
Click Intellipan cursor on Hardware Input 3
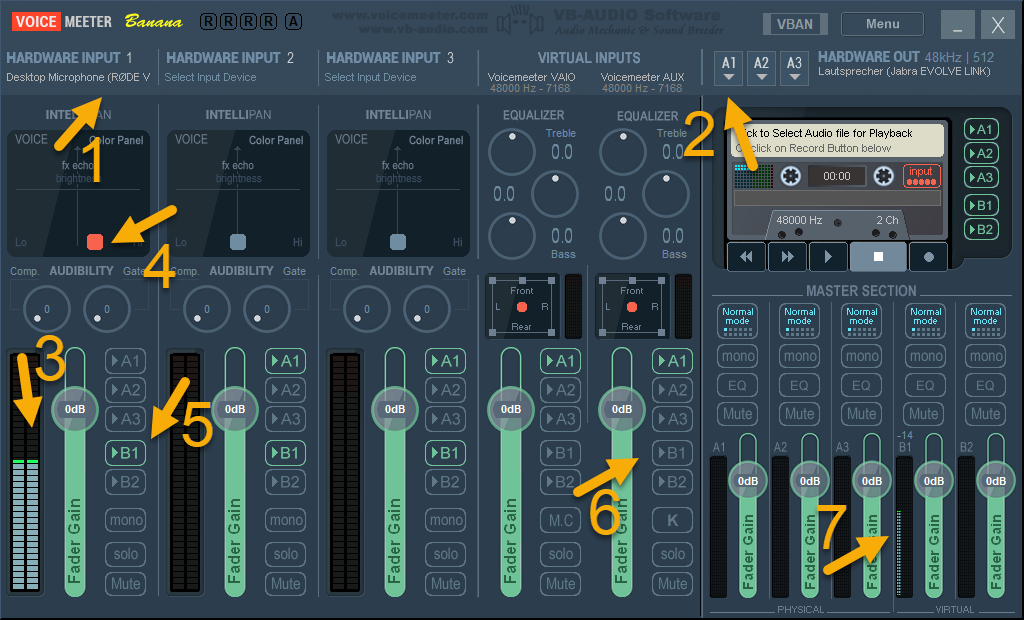coord(398,242)
